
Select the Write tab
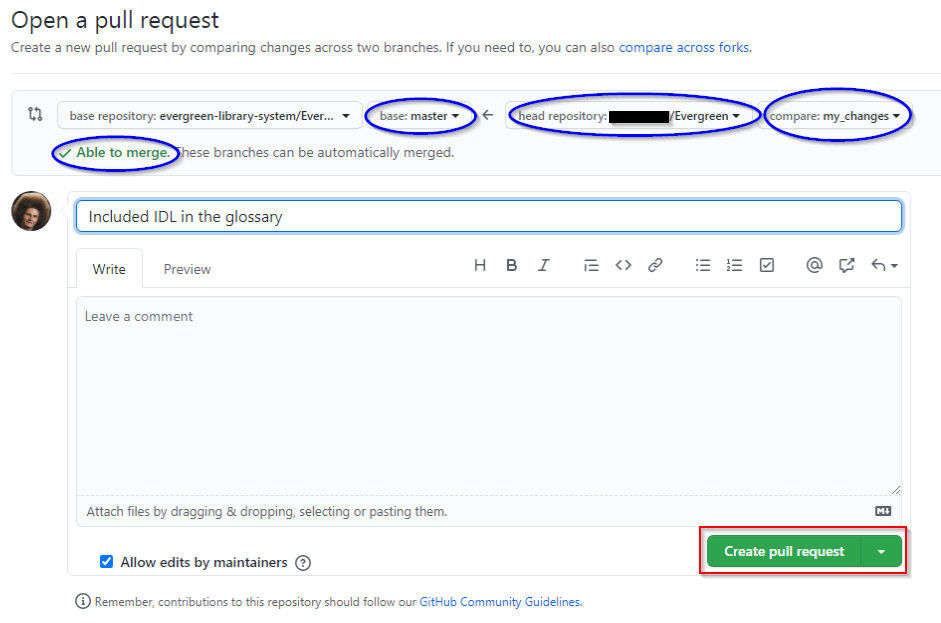coord(109,268)
